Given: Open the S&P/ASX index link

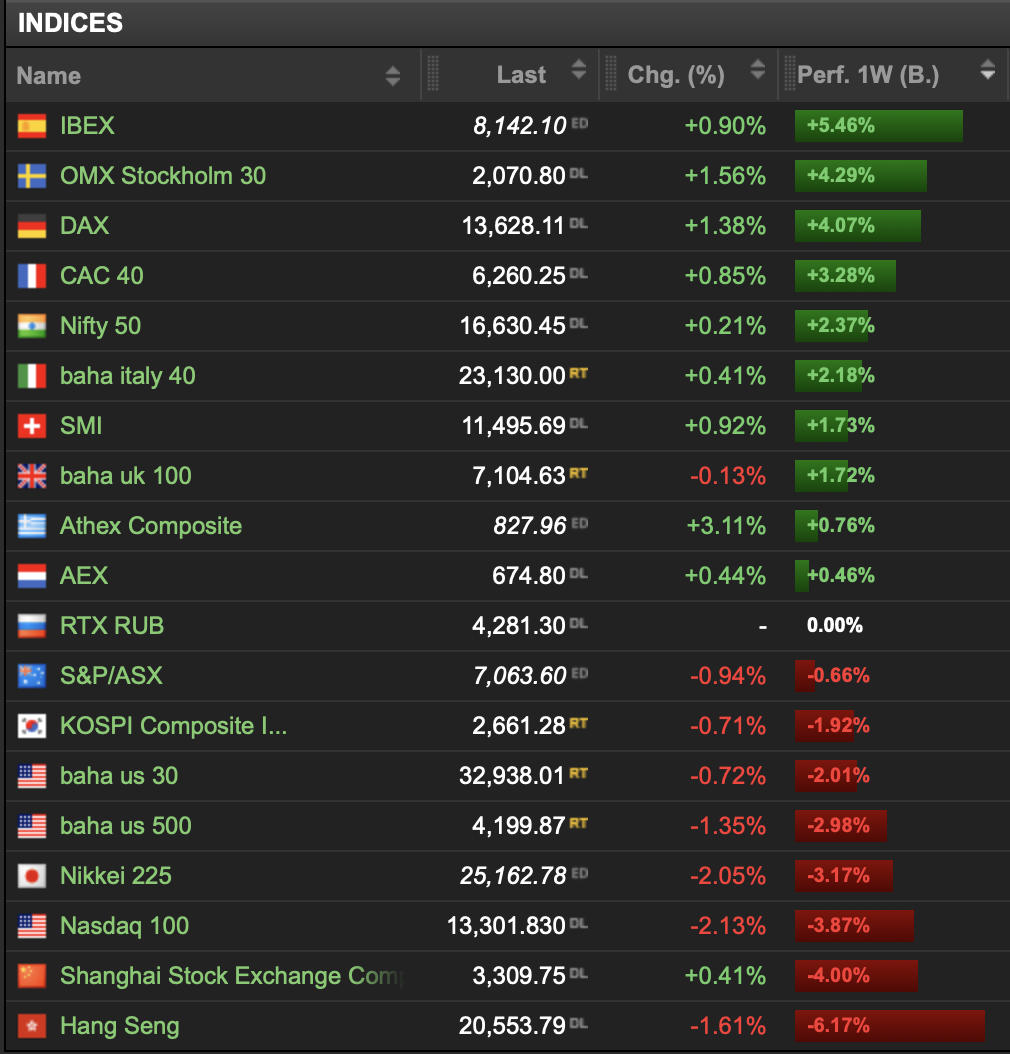Looking at the screenshot, I should point(112,676).
